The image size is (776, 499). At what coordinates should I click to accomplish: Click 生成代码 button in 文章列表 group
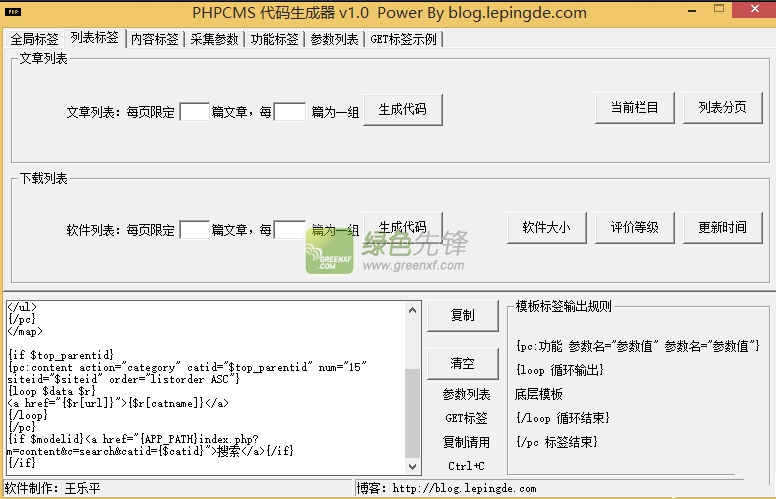tap(403, 109)
